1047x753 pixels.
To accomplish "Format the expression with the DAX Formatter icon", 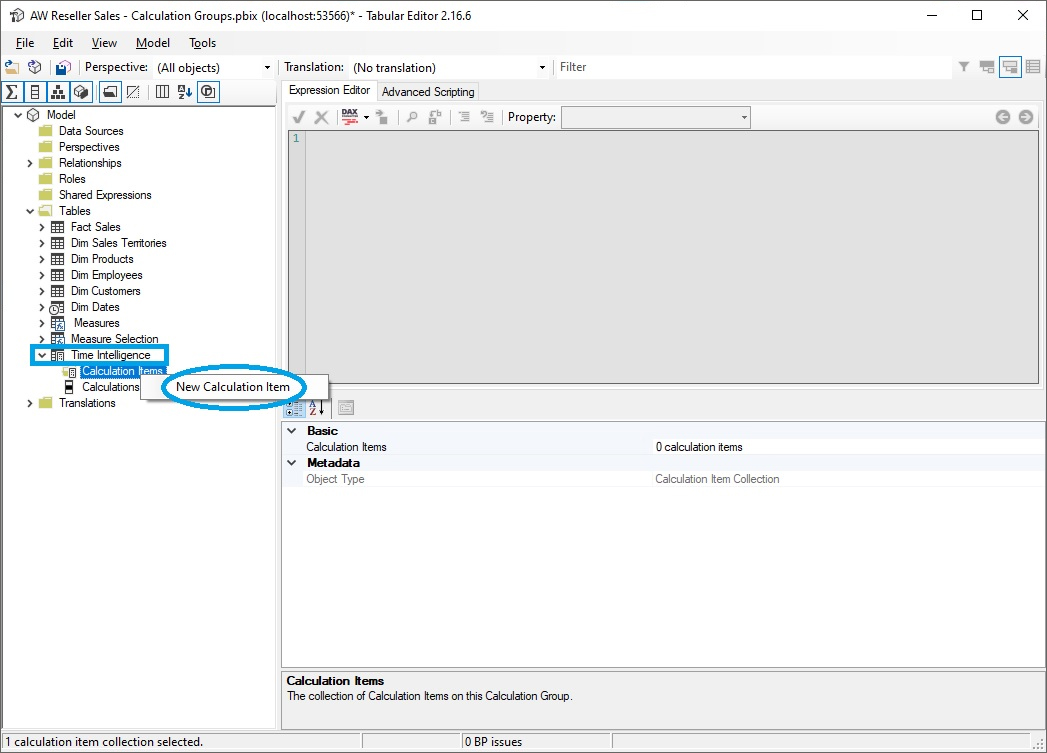I will [x=349, y=117].
